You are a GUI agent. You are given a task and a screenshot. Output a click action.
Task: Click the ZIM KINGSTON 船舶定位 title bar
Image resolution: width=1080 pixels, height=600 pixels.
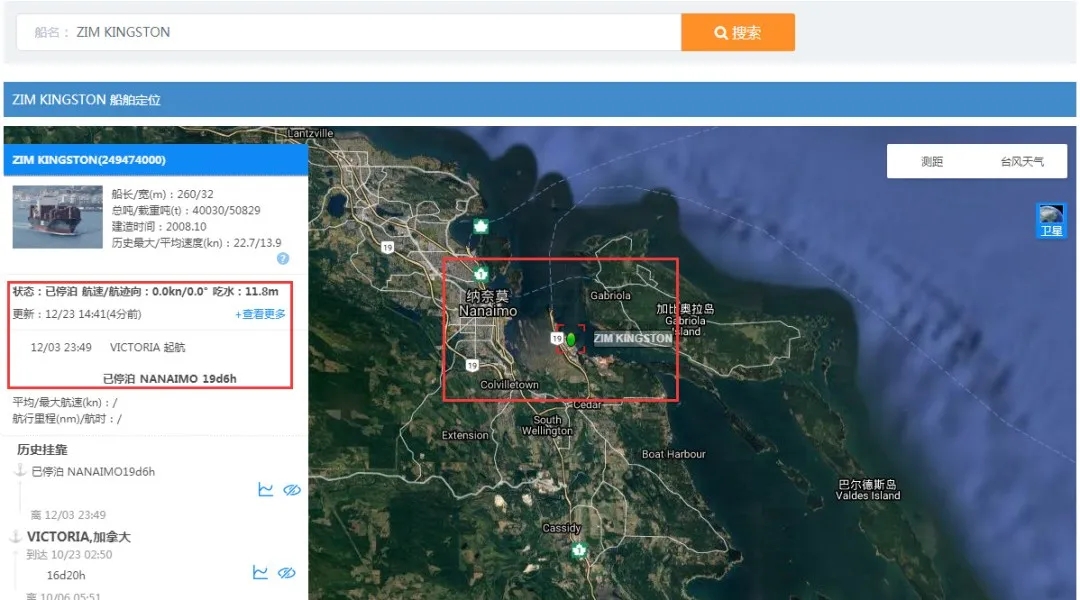[540, 100]
